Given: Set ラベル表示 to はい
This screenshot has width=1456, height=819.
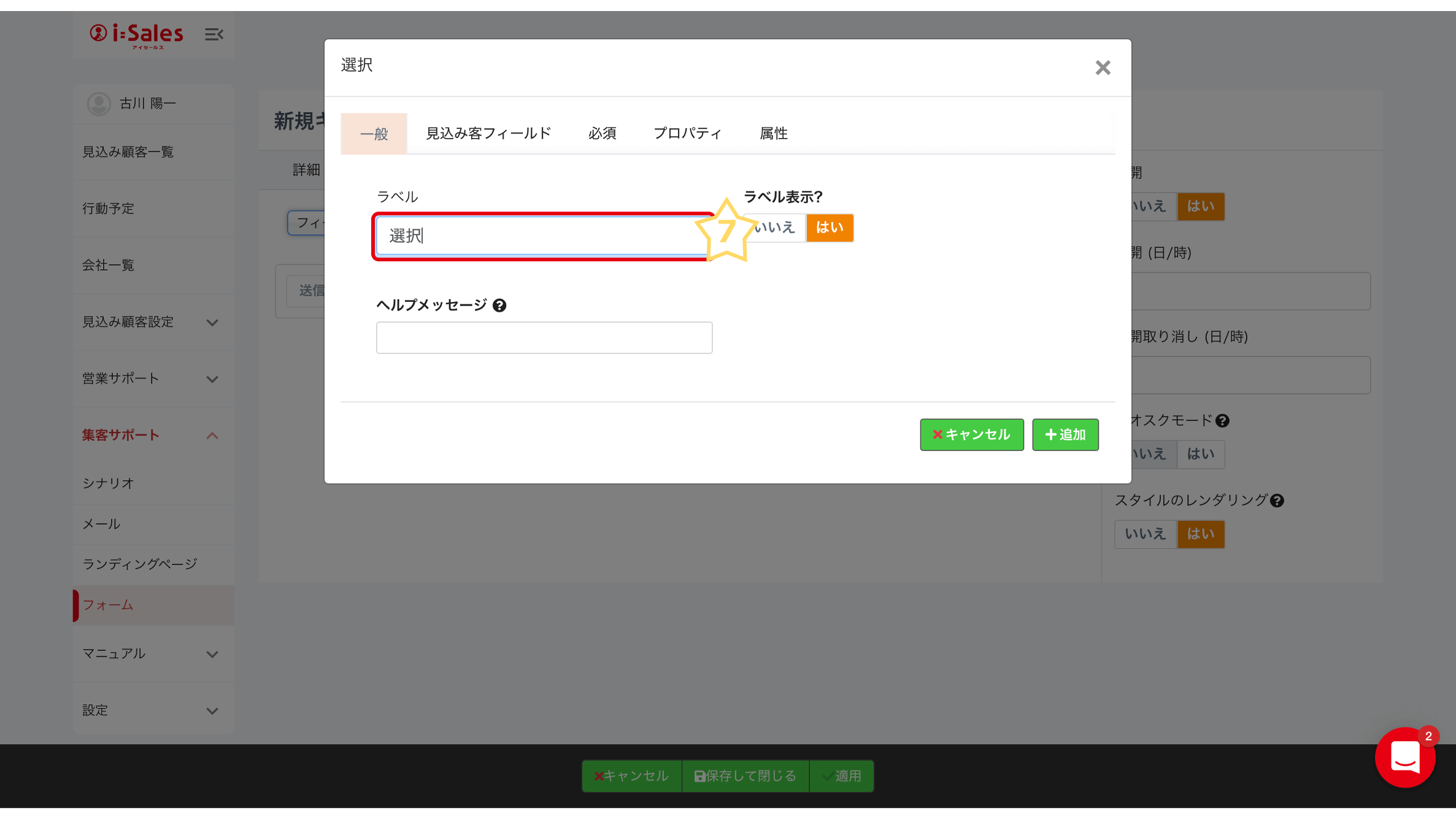Looking at the screenshot, I should [x=830, y=228].
